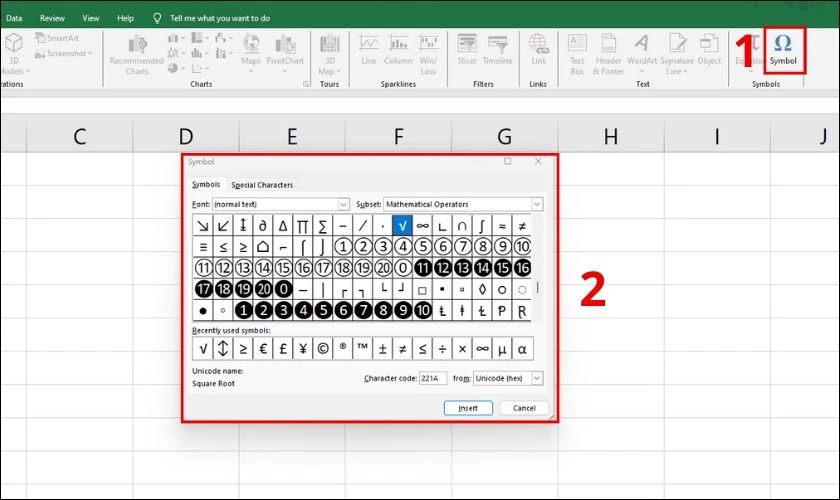Screen dimensions: 840x500
Task: Insert a Text Box
Action: coord(577,55)
